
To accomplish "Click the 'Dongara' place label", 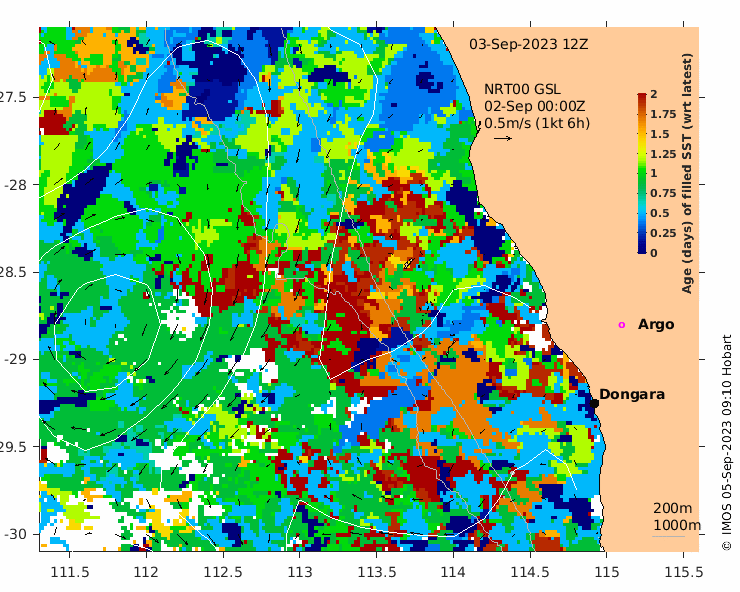I will click(x=632, y=394).
